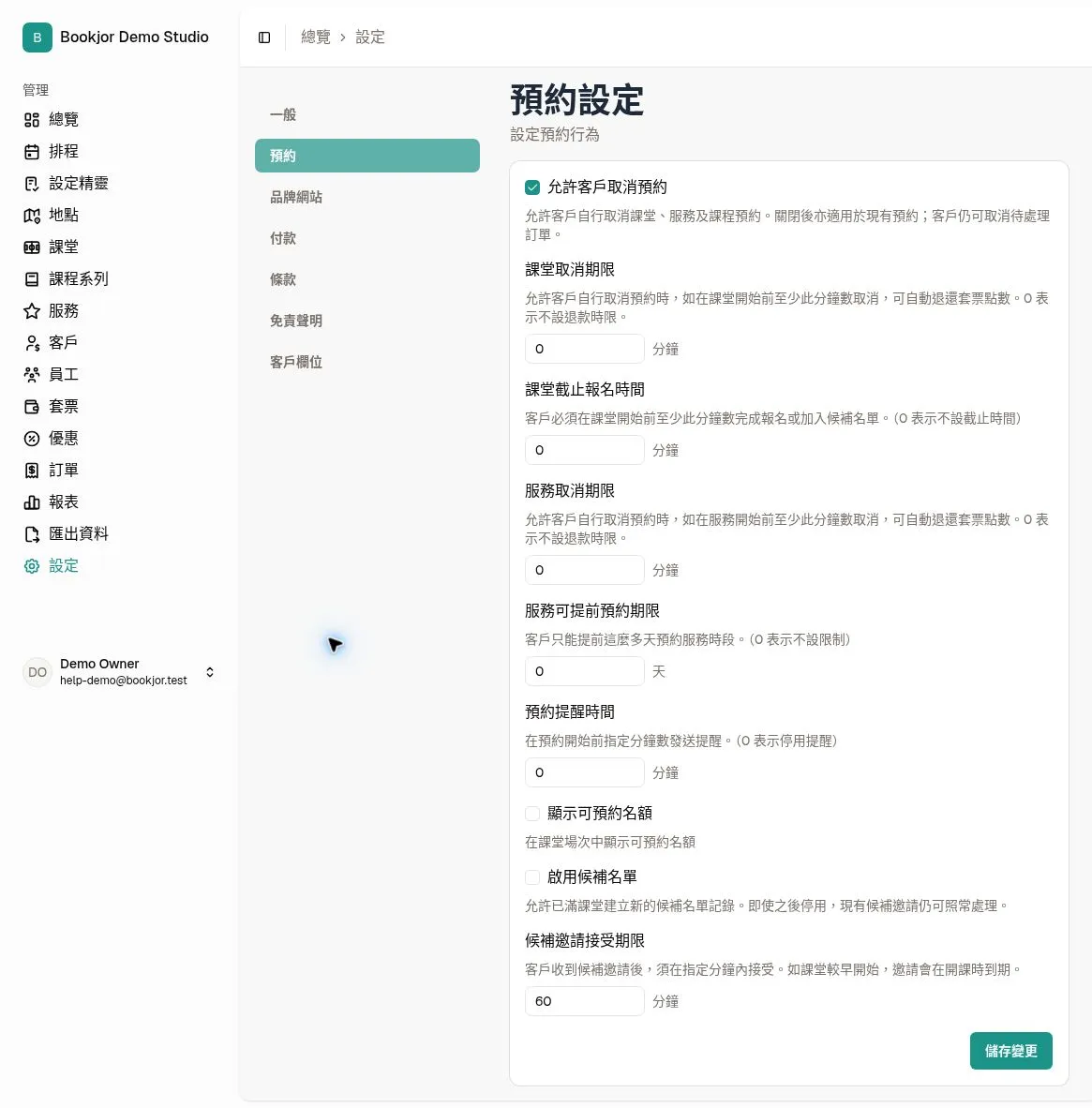Open the 一般 settings tab
Image resolution: width=1092 pixels, height=1108 pixels.
coord(366,114)
